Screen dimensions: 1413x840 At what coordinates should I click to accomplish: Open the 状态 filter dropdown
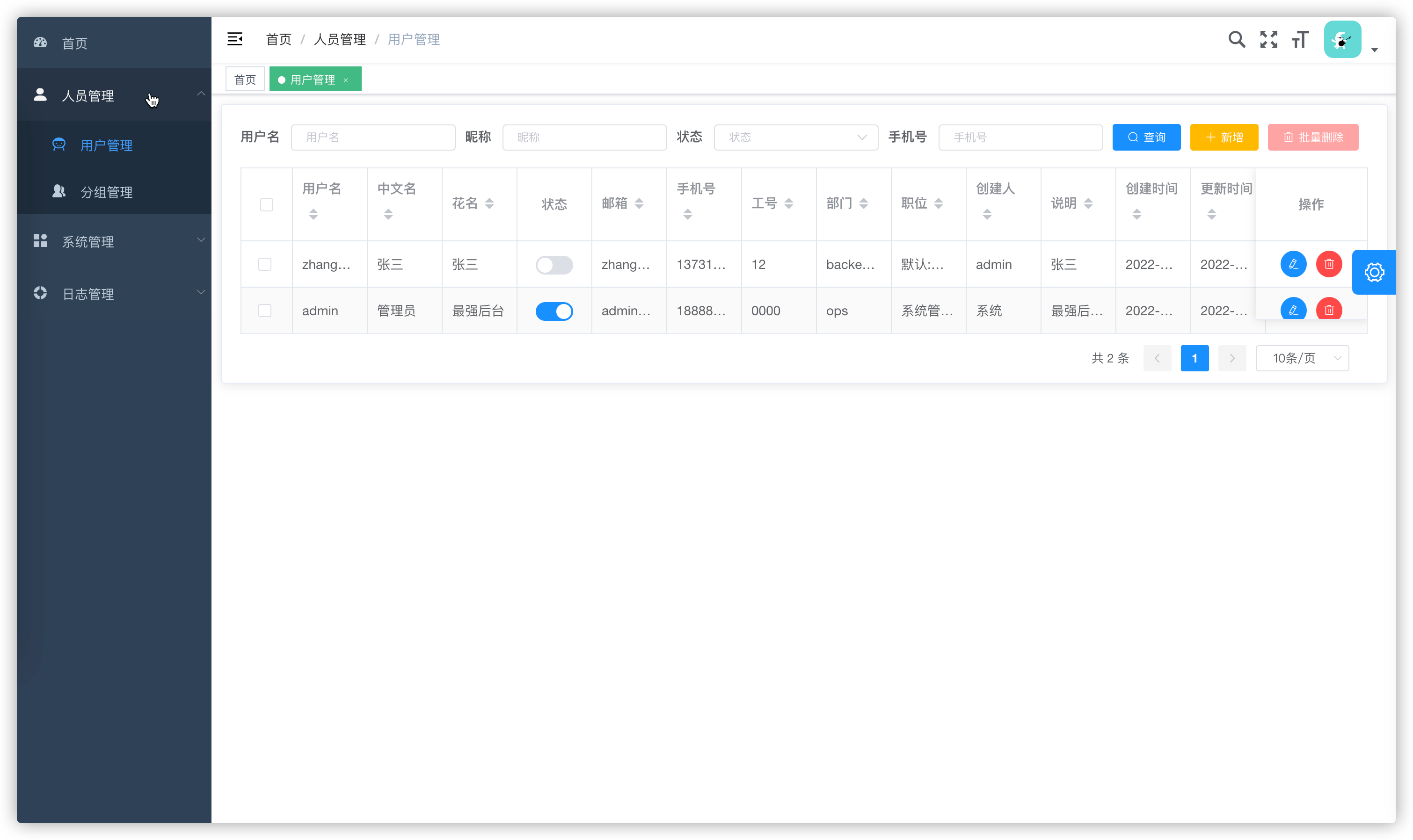tap(795, 138)
